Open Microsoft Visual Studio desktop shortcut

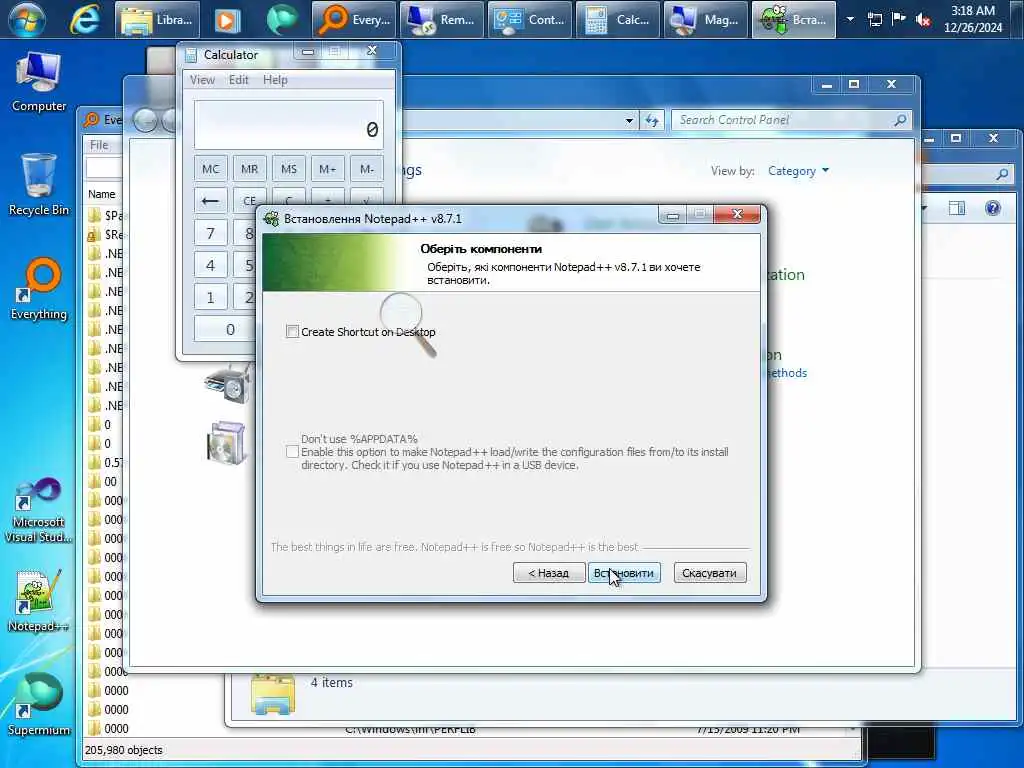tap(39, 511)
